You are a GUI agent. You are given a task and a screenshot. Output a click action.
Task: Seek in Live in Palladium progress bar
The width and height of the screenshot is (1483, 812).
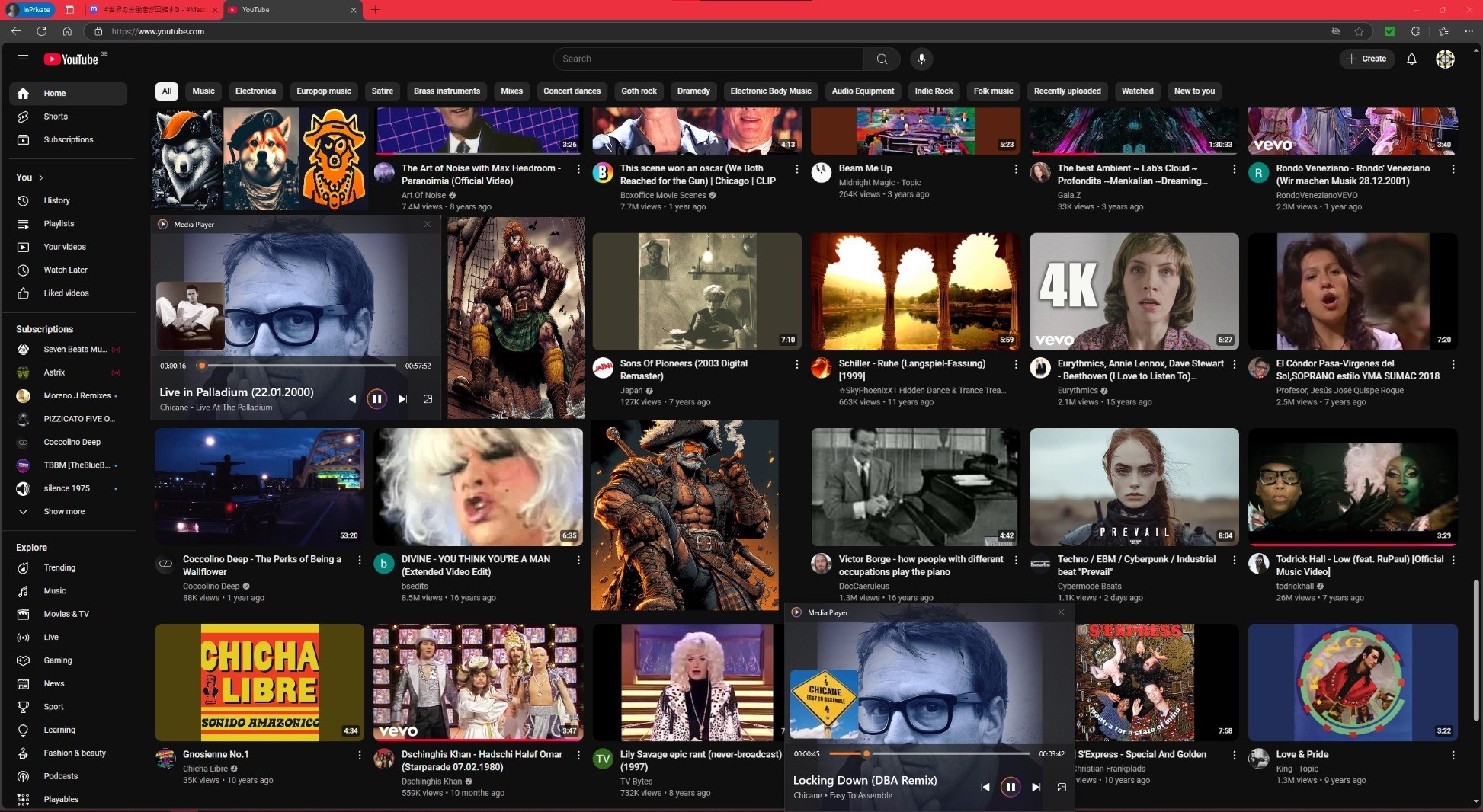296,366
